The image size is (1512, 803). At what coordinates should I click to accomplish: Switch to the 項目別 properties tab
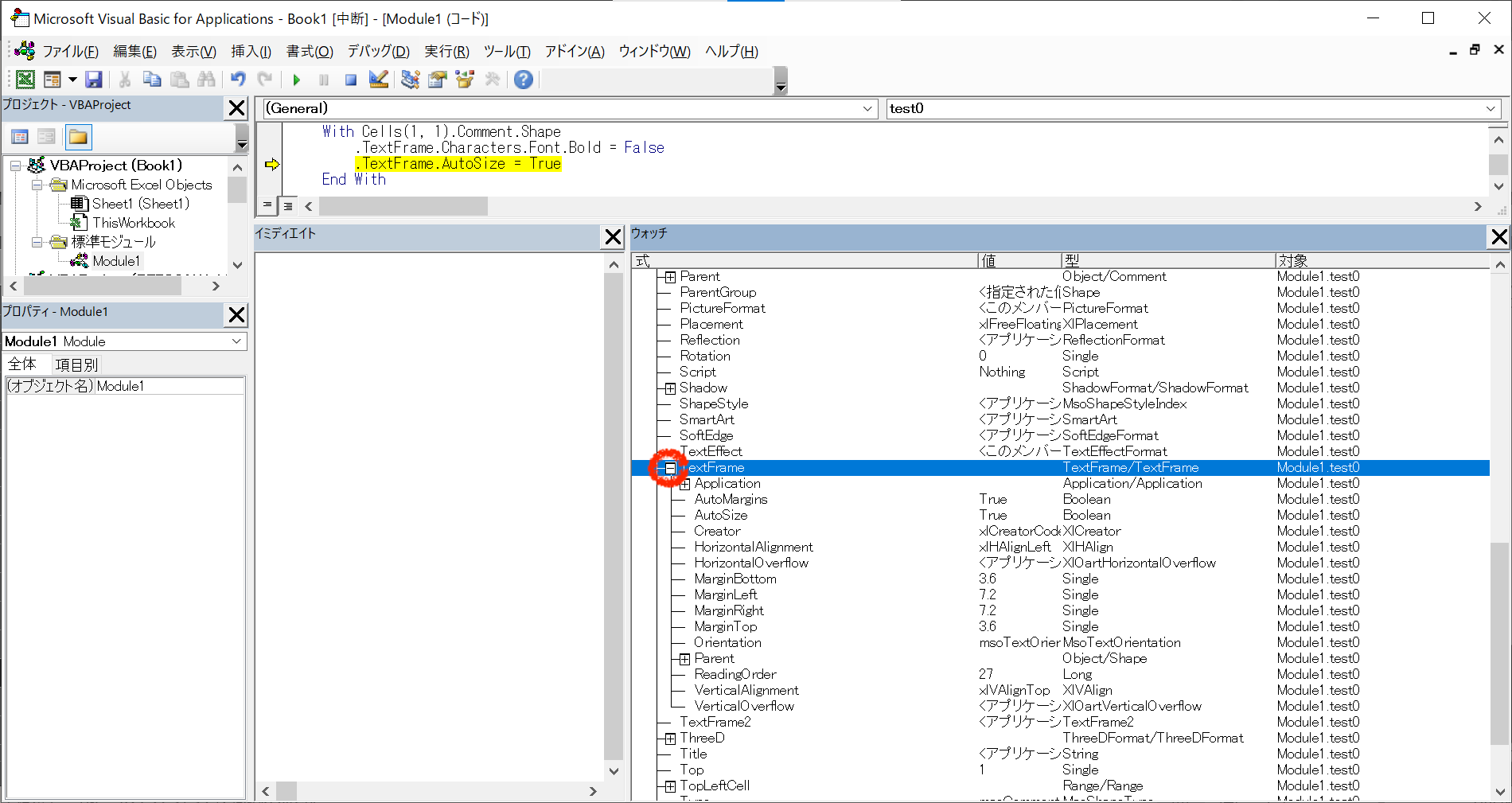[x=76, y=364]
